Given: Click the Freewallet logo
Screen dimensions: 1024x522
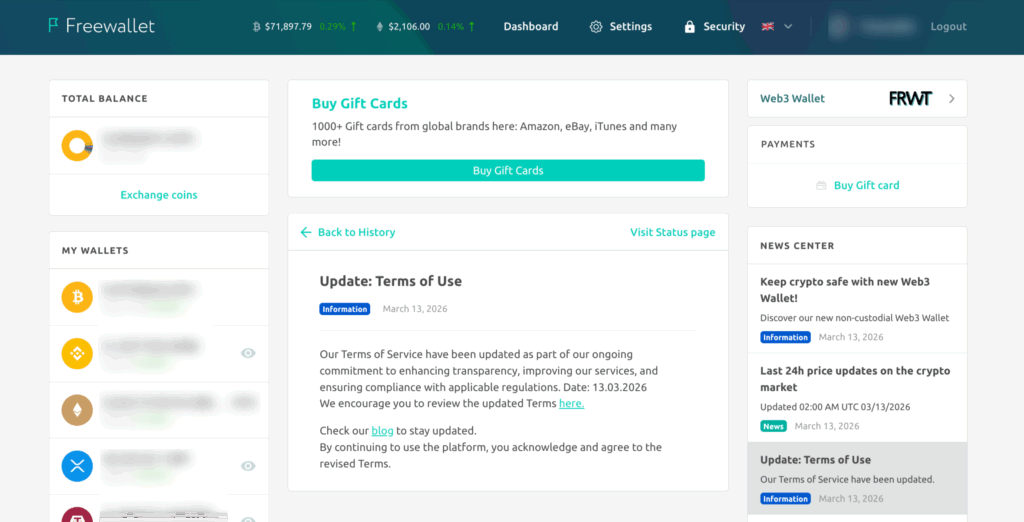Looking at the screenshot, I should 101,26.
